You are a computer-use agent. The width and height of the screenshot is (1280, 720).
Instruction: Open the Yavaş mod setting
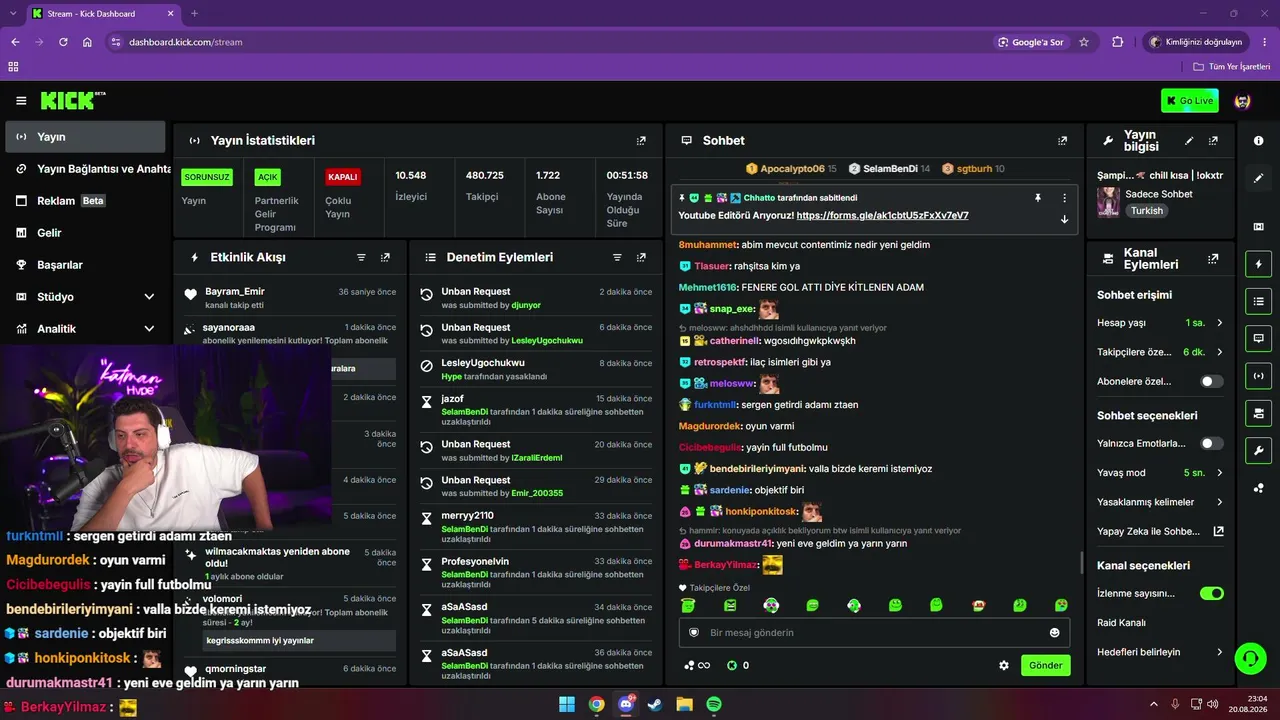click(1160, 472)
